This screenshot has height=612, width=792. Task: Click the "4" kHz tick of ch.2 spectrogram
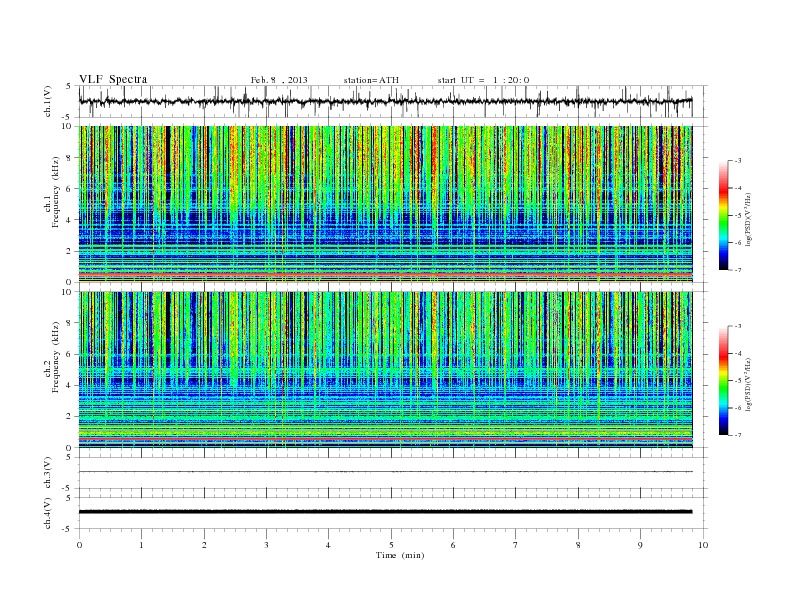pyautogui.click(x=69, y=385)
